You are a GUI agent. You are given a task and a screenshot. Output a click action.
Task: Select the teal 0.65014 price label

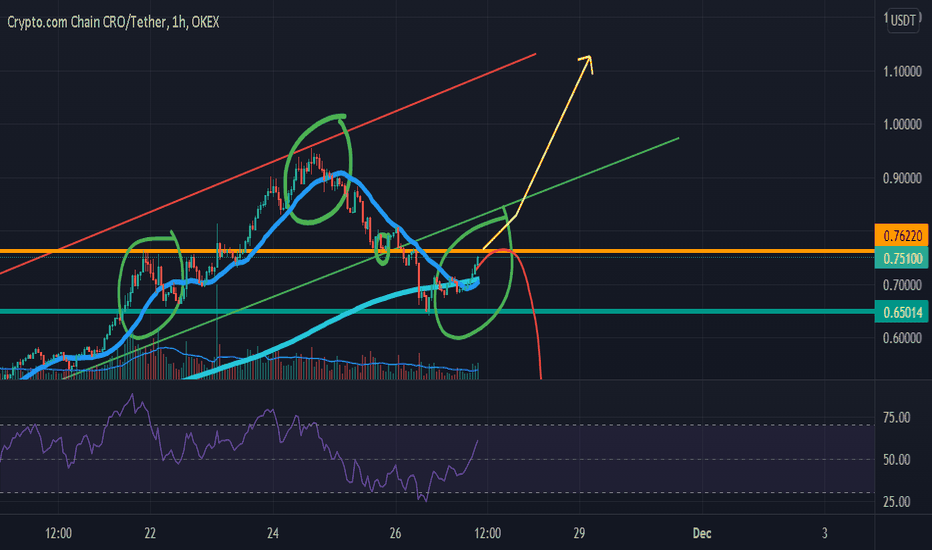pyautogui.click(x=902, y=312)
